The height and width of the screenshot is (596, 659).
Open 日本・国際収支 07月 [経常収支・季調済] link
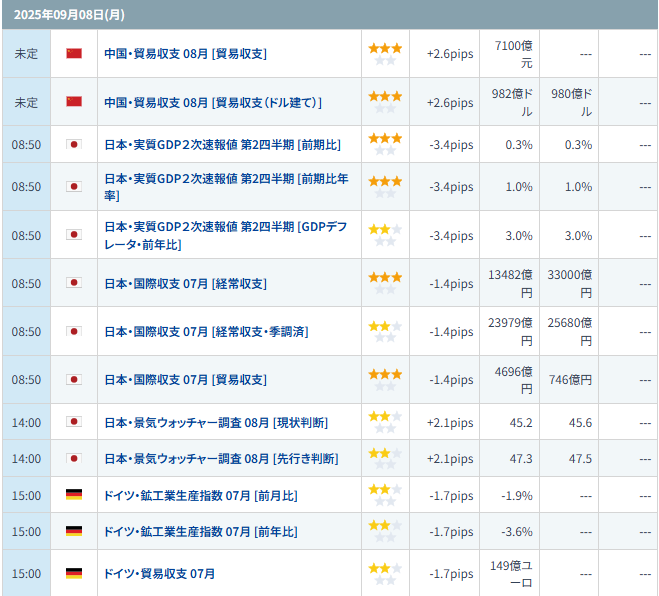tap(206, 332)
